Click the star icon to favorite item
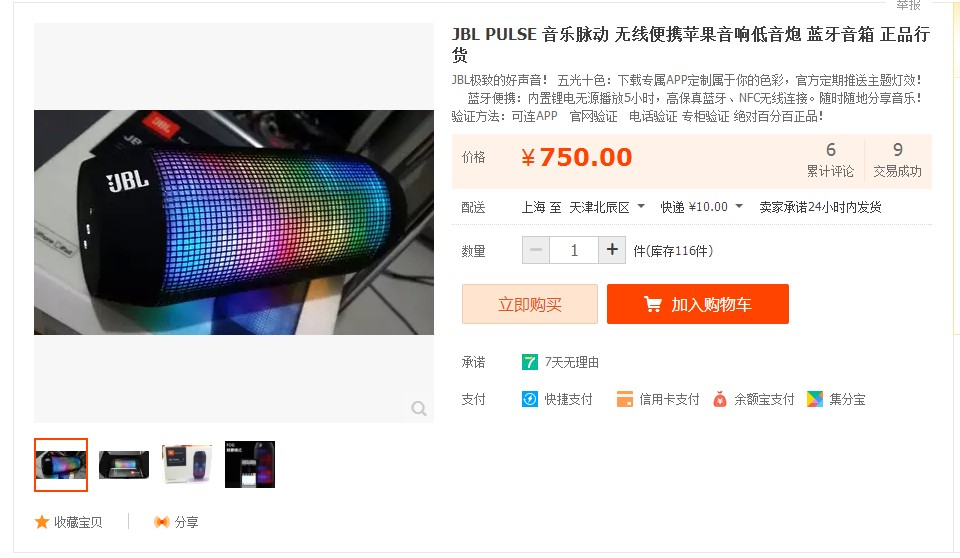The width and height of the screenshot is (960, 558). (x=42, y=522)
